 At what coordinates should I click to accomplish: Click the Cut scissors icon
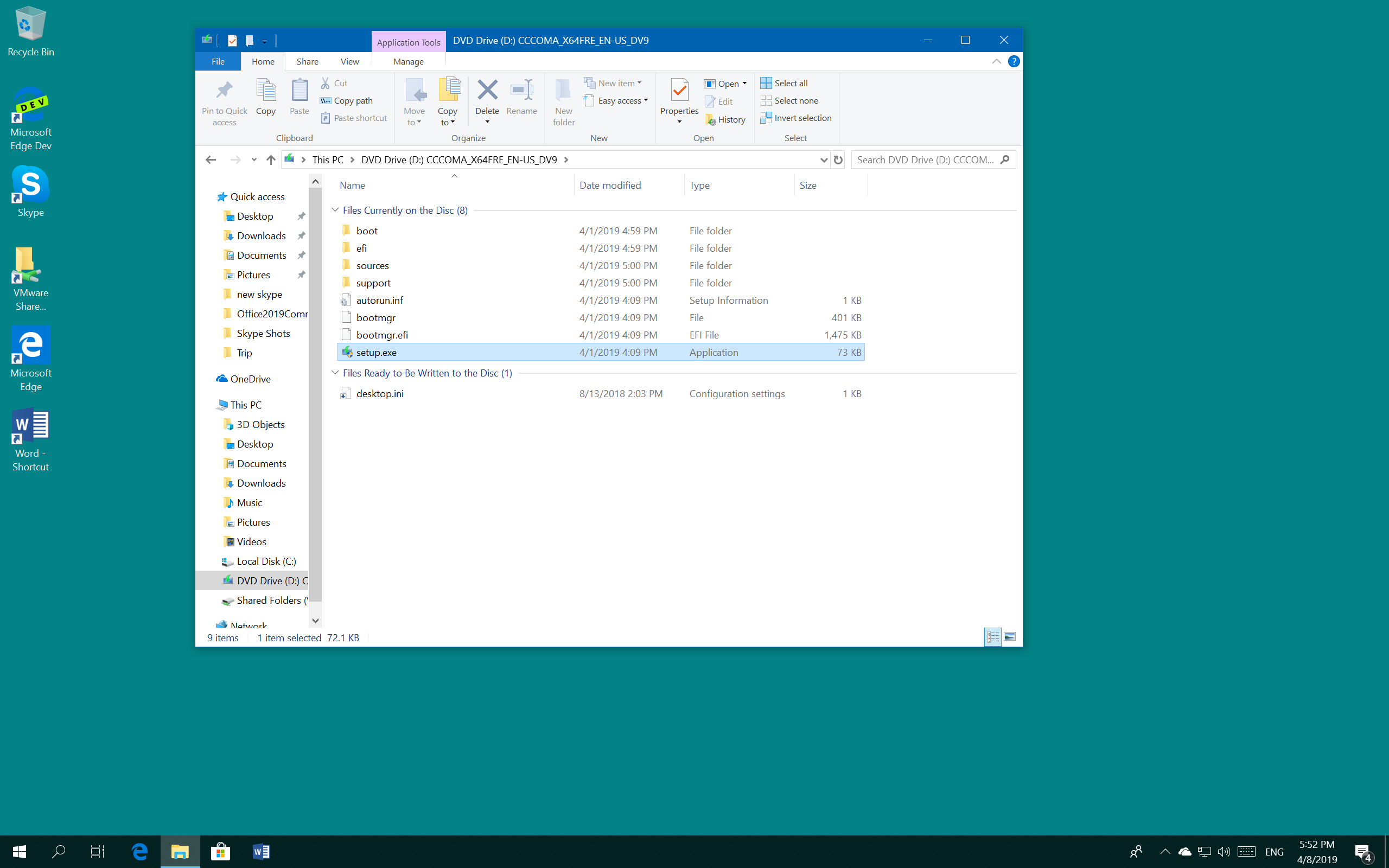(326, 83)
